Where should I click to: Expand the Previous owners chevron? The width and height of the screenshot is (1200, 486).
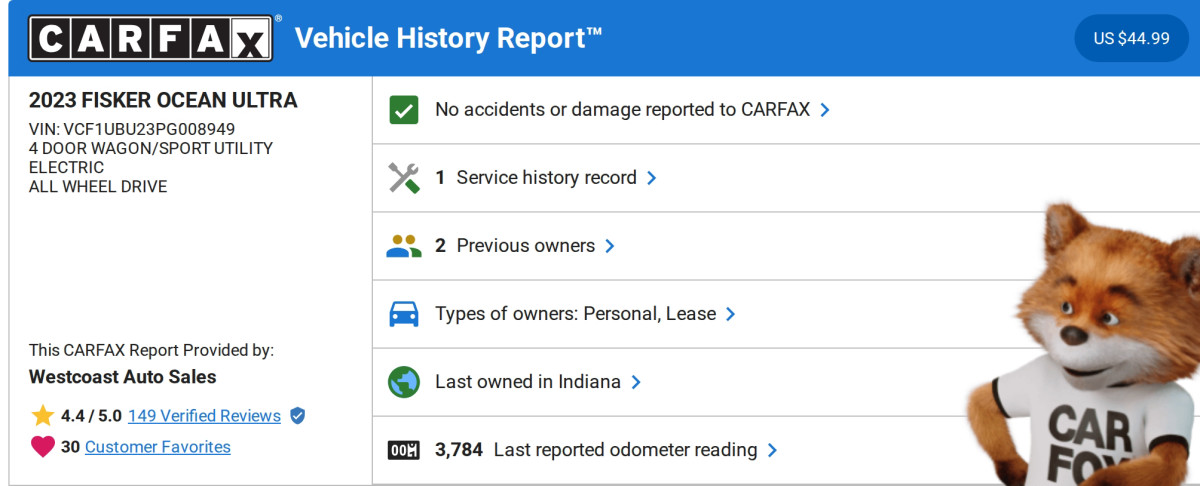coord(610,246)
